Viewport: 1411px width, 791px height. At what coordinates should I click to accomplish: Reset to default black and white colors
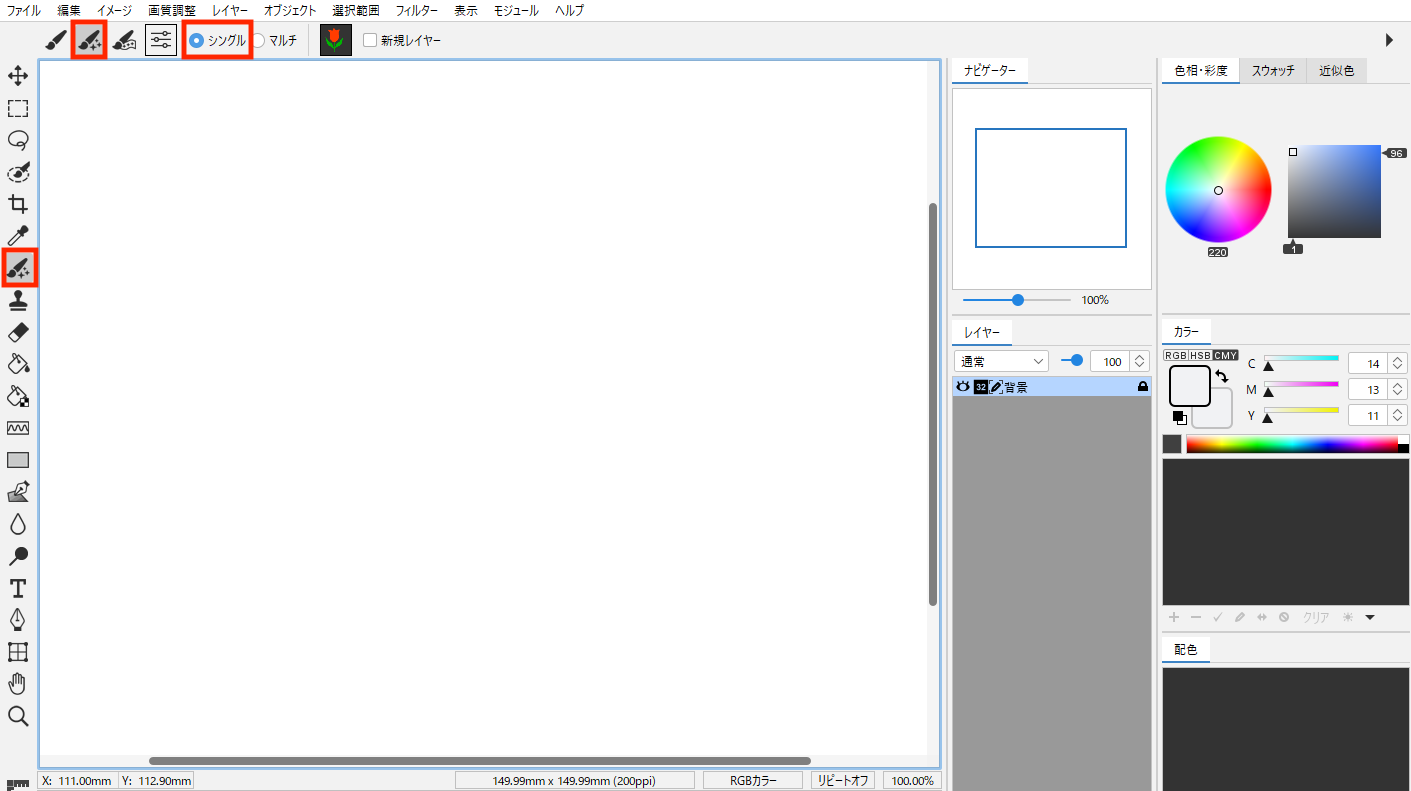coord(1179,417)
